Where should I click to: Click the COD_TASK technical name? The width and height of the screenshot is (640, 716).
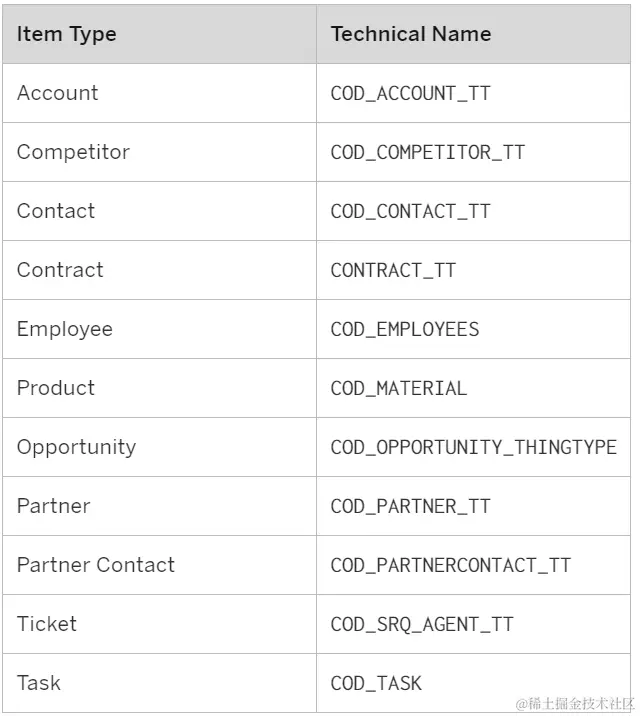[x=376, y=684]
